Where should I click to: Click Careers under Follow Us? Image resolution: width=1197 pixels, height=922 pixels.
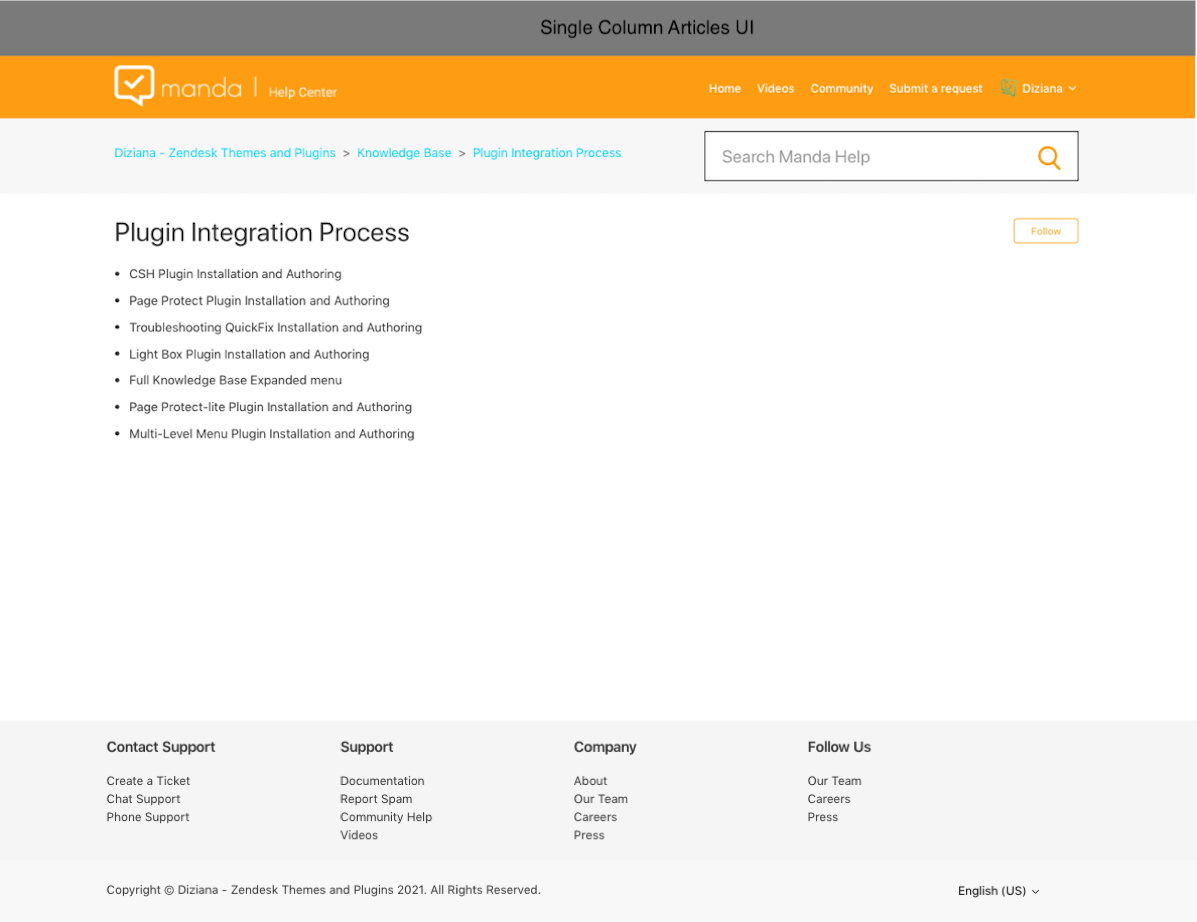click(x=828, y=799)
